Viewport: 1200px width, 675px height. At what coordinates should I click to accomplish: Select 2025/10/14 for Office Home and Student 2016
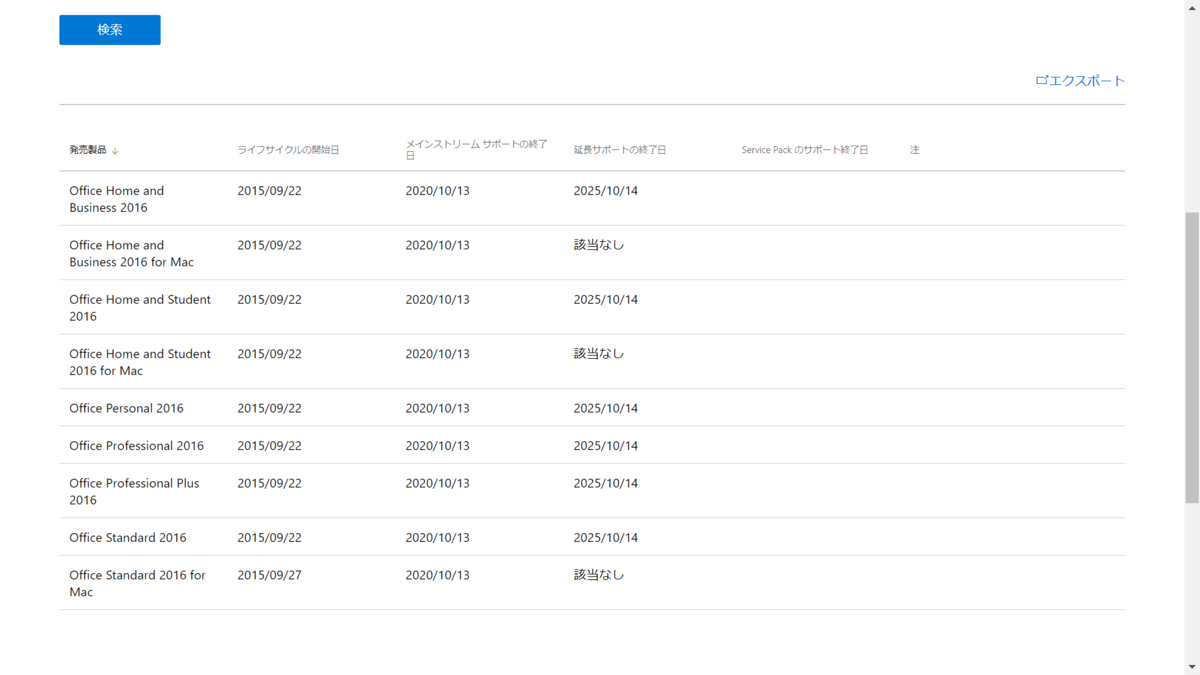(605, 299)
